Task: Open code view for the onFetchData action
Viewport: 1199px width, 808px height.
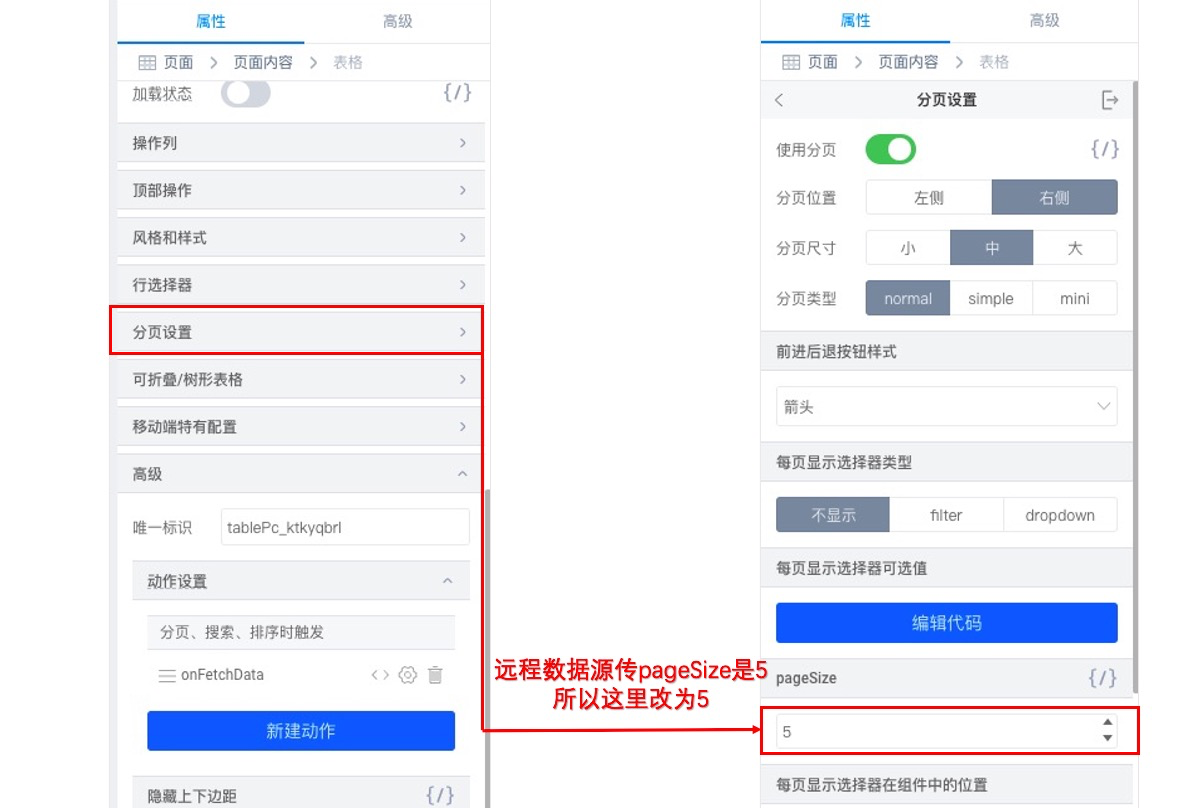Action: point(380,675)
